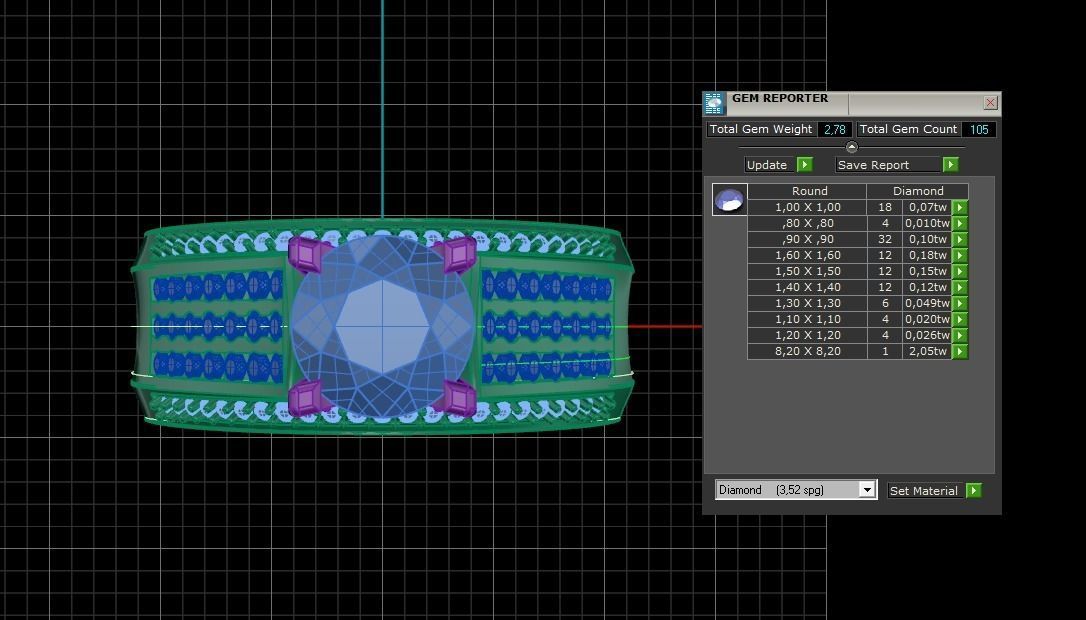The height and width of the screenshot is (620, 1086).
Task: Click the green arrow for the ,80 X ,80 row
Action: click(x=960, y=223)
